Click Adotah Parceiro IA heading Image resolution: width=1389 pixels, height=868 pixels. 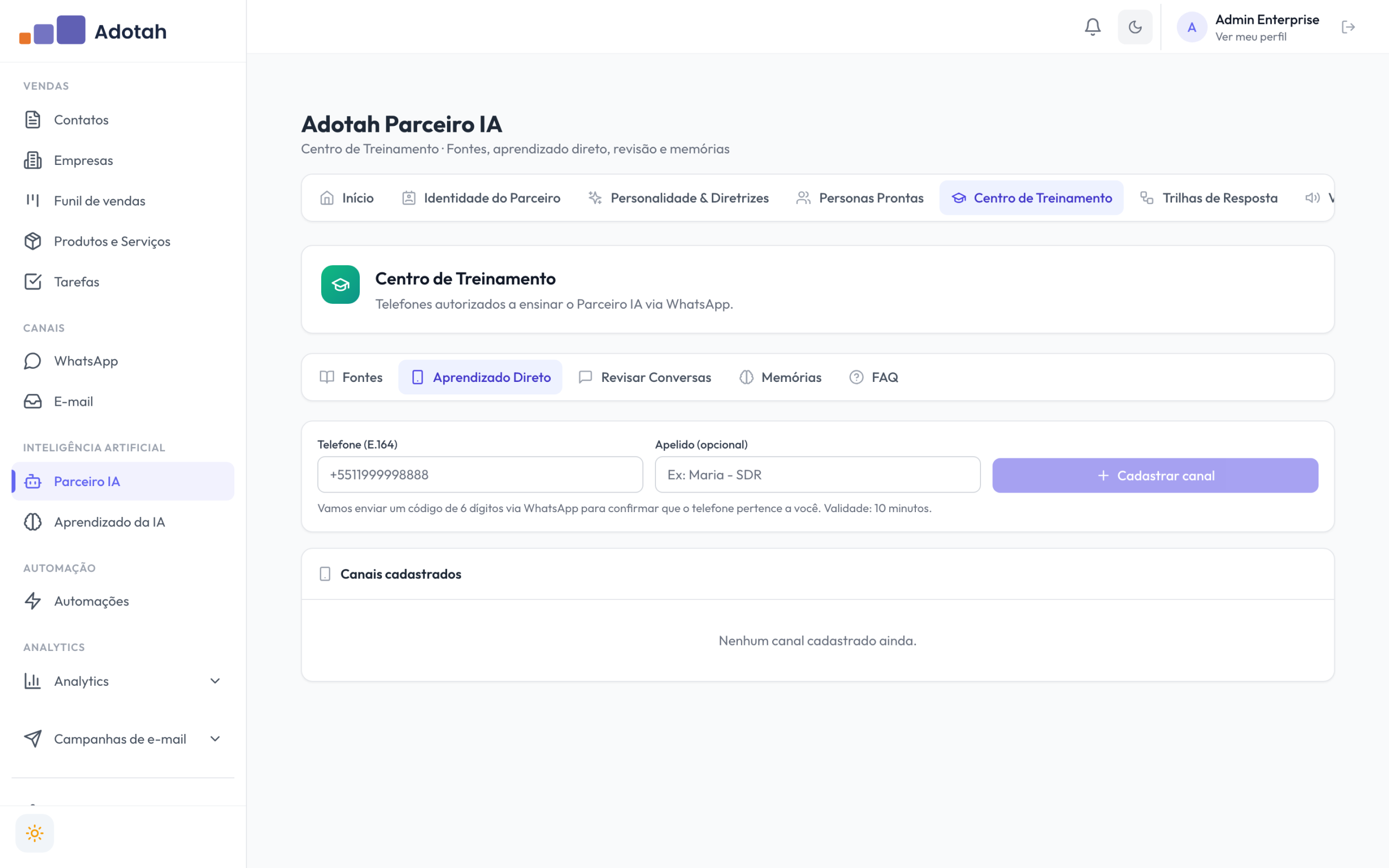[x=401, y=124]
